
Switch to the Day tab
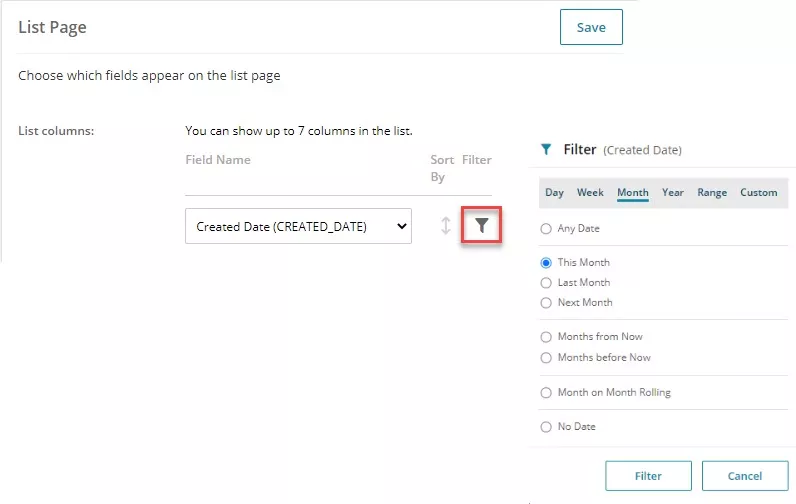(554, 192)
